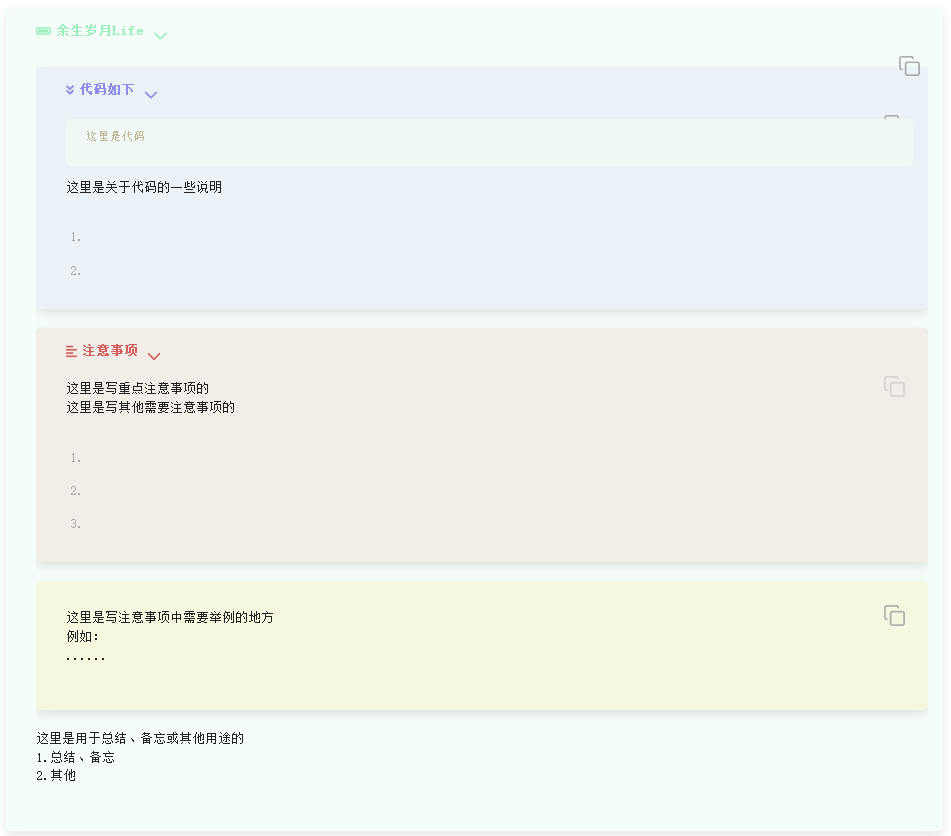Click the double-chevron icon beside 代码如下
This screenshot has height=836, width=951.
click(70, 90)
